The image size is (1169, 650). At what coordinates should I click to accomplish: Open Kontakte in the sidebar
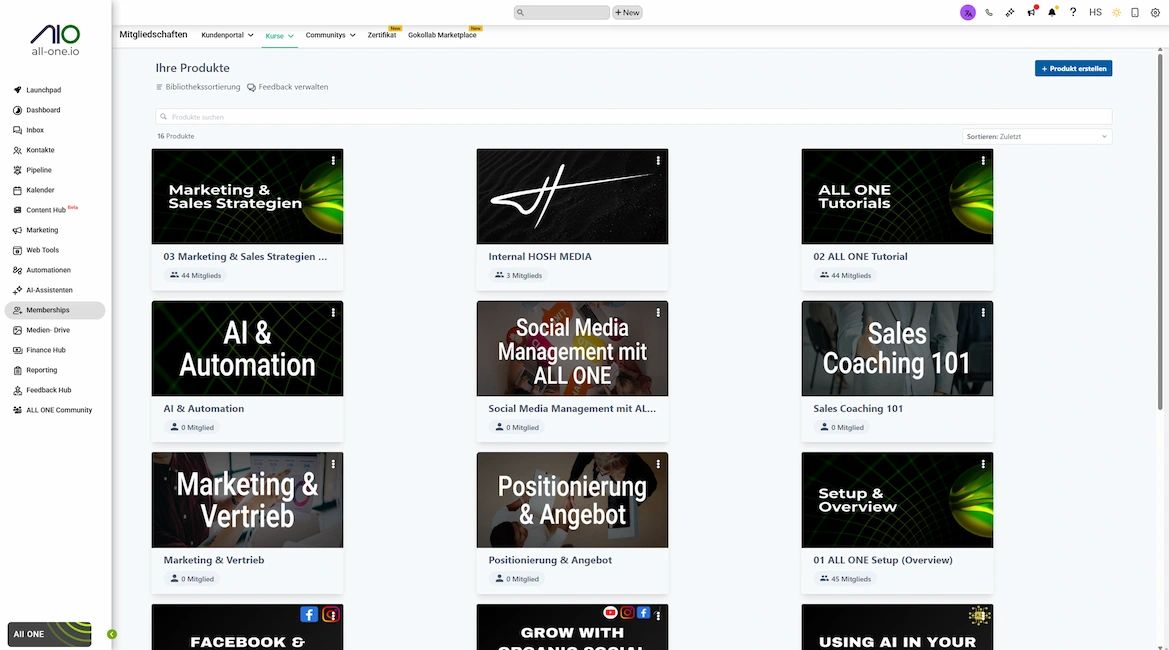(x=40, y=151)
